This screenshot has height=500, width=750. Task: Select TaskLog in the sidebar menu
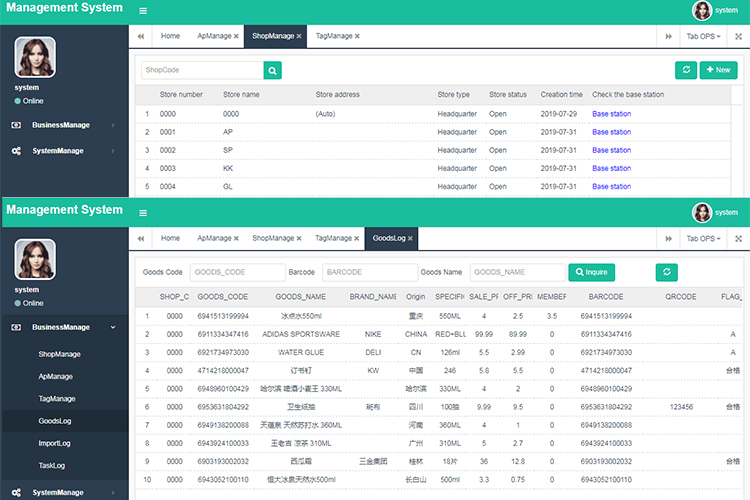point(51,467)
